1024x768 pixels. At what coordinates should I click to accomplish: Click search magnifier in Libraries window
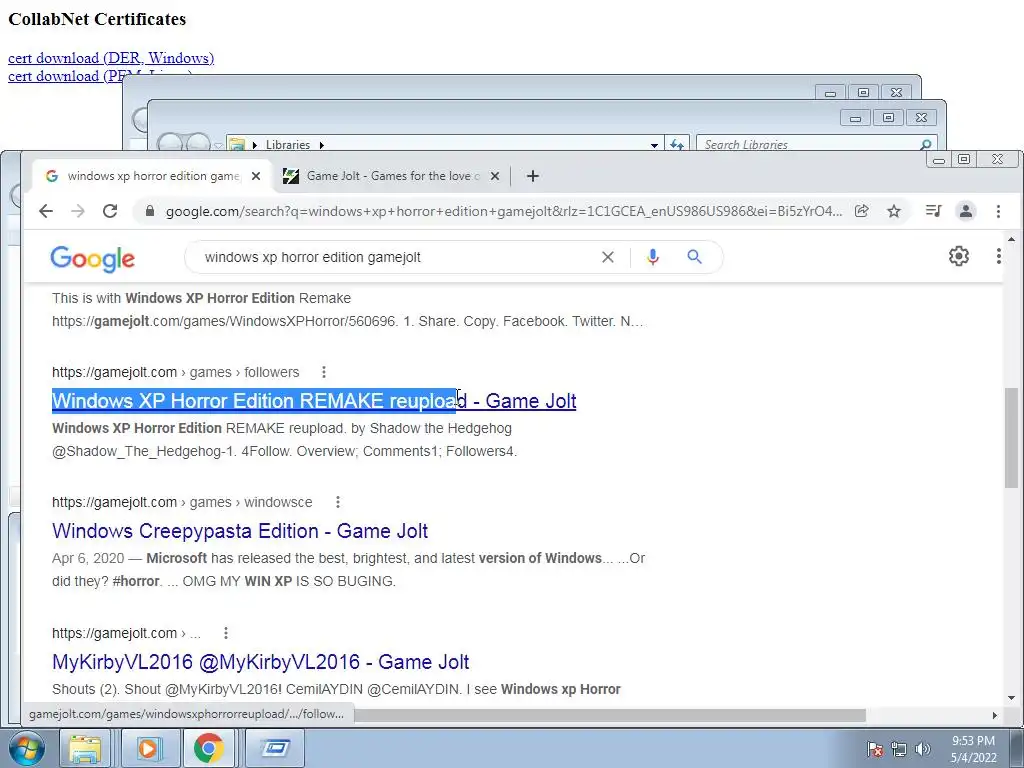click(925, 144)
